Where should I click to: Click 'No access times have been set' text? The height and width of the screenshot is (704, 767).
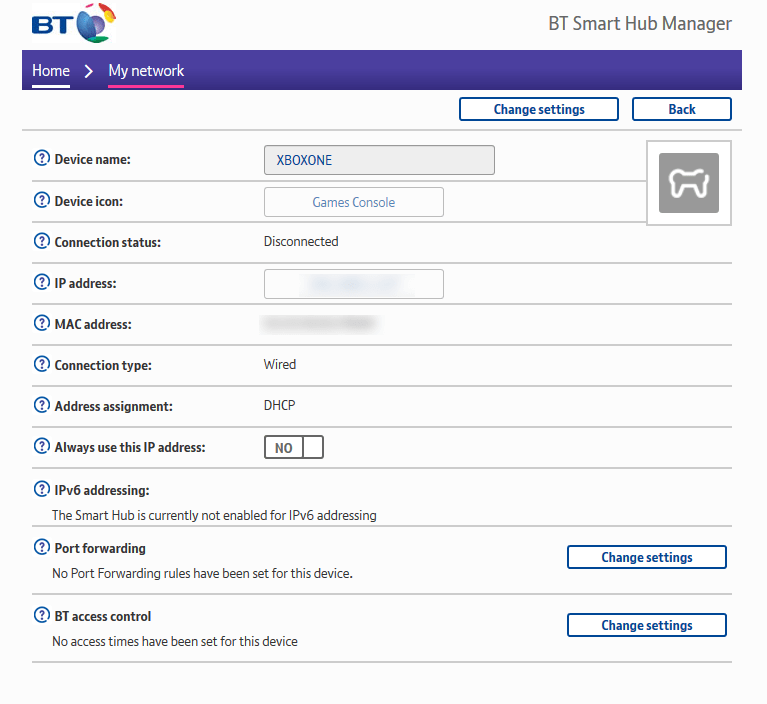click(175, 641)
